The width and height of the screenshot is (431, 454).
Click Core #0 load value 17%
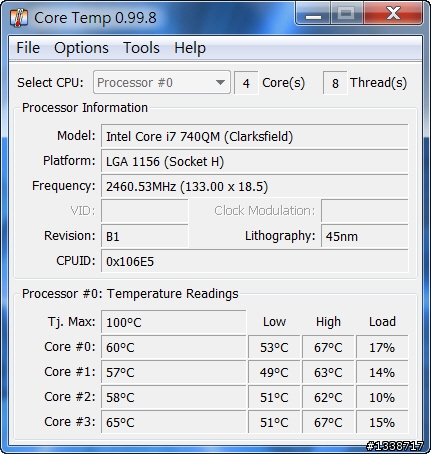pyautogui.click(x=382, y=347)
